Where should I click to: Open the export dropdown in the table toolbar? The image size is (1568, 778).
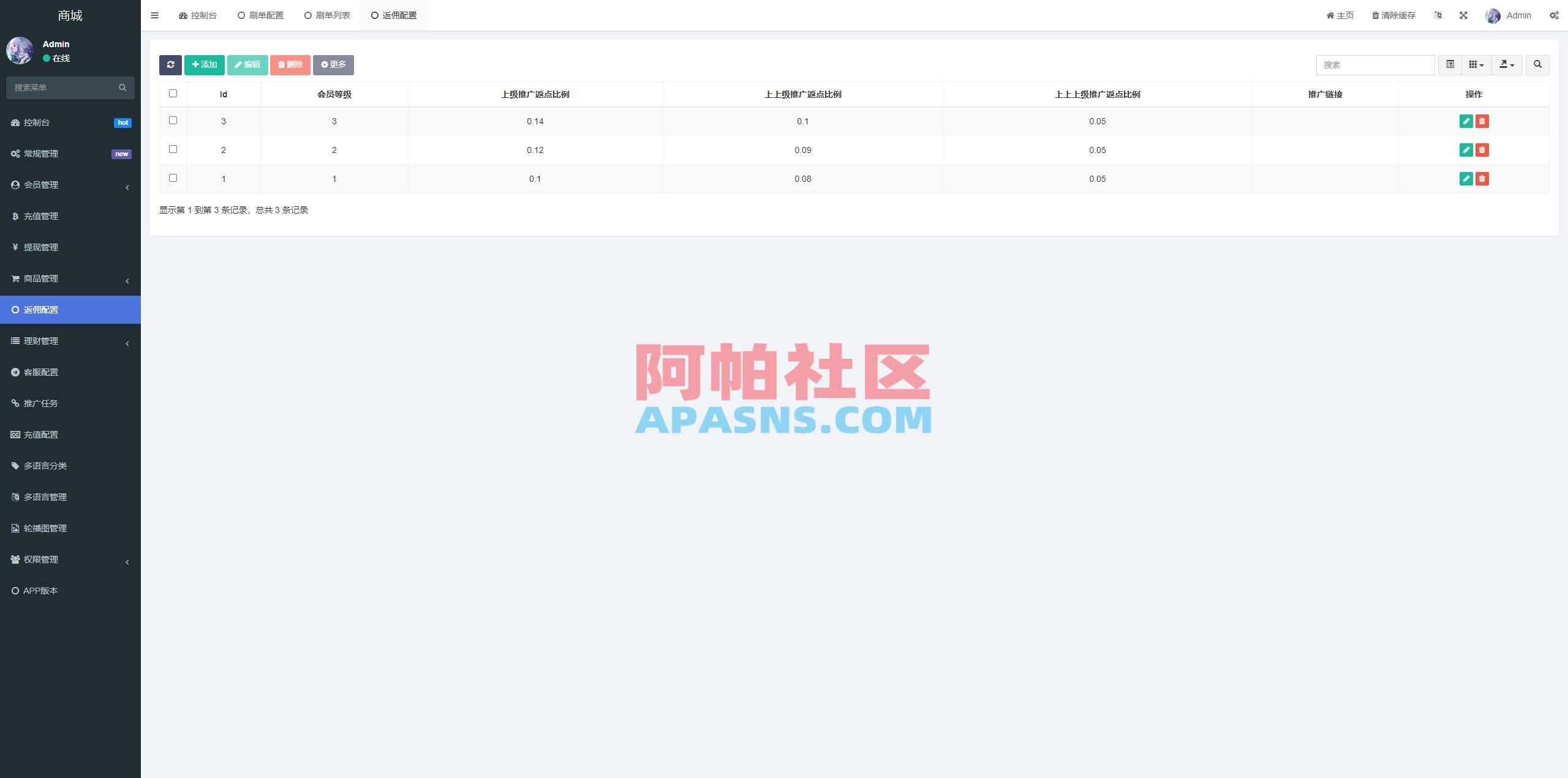[x=1507, y=64]
